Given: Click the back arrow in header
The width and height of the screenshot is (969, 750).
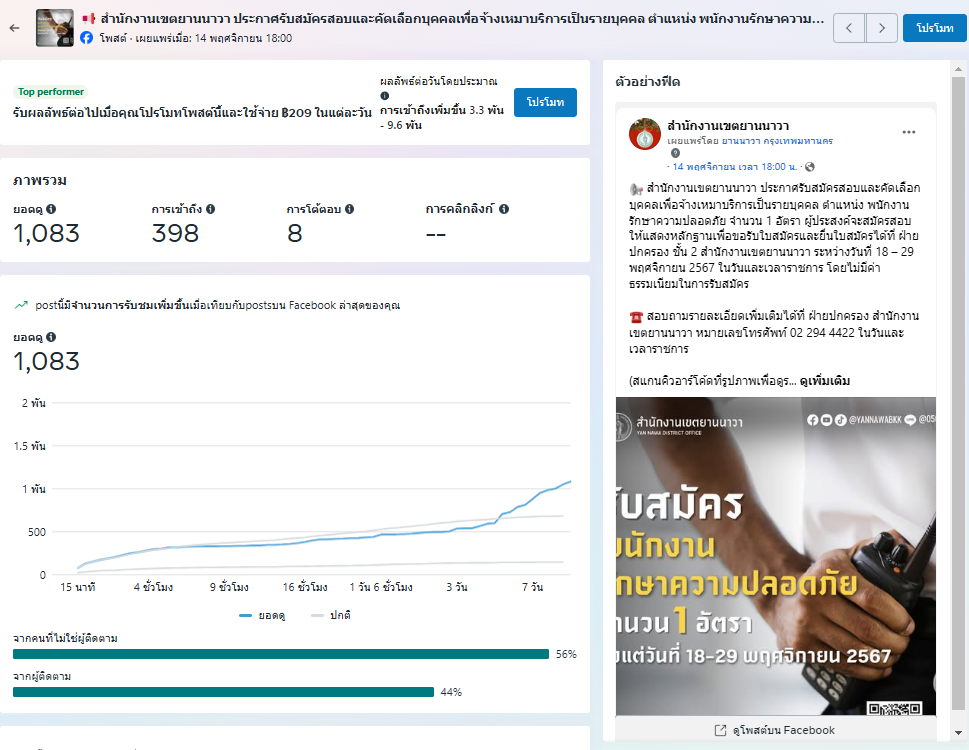Looking at the screenshot, I should (14, 28).
